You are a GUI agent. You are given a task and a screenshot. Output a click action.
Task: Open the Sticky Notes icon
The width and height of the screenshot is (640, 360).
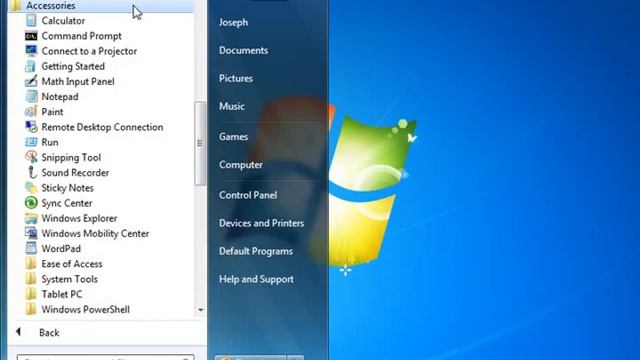coord(31,188)
